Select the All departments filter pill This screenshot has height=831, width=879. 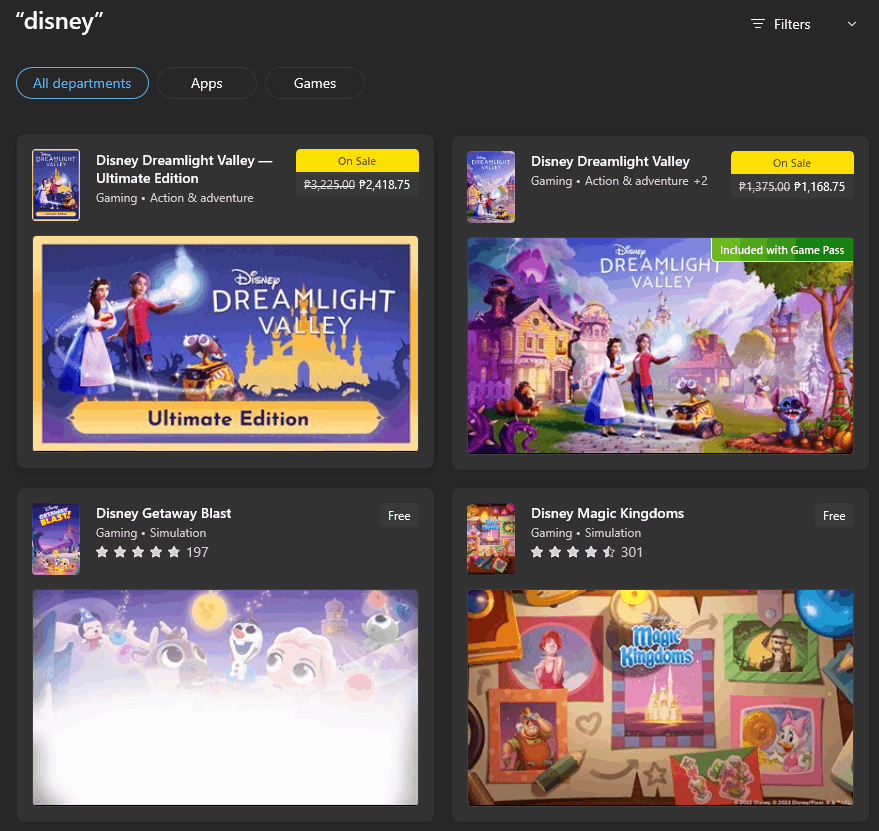82,83
